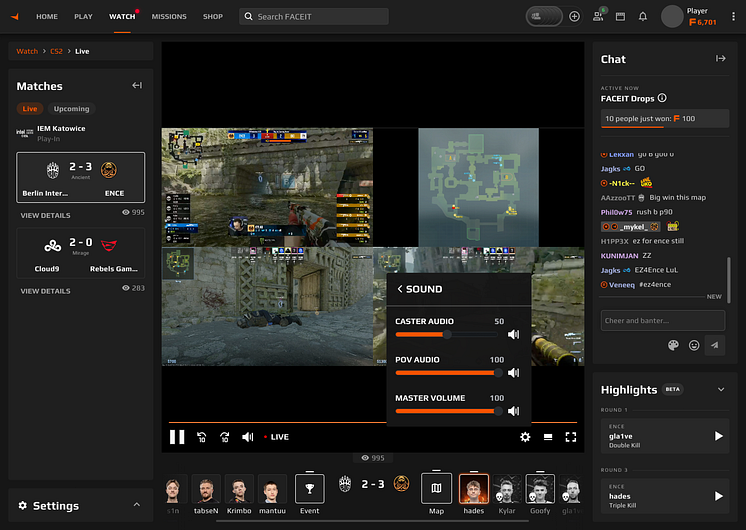746x530 pixels.
Task: Collapse the Highlights panel
Action: tap(721, 390)
